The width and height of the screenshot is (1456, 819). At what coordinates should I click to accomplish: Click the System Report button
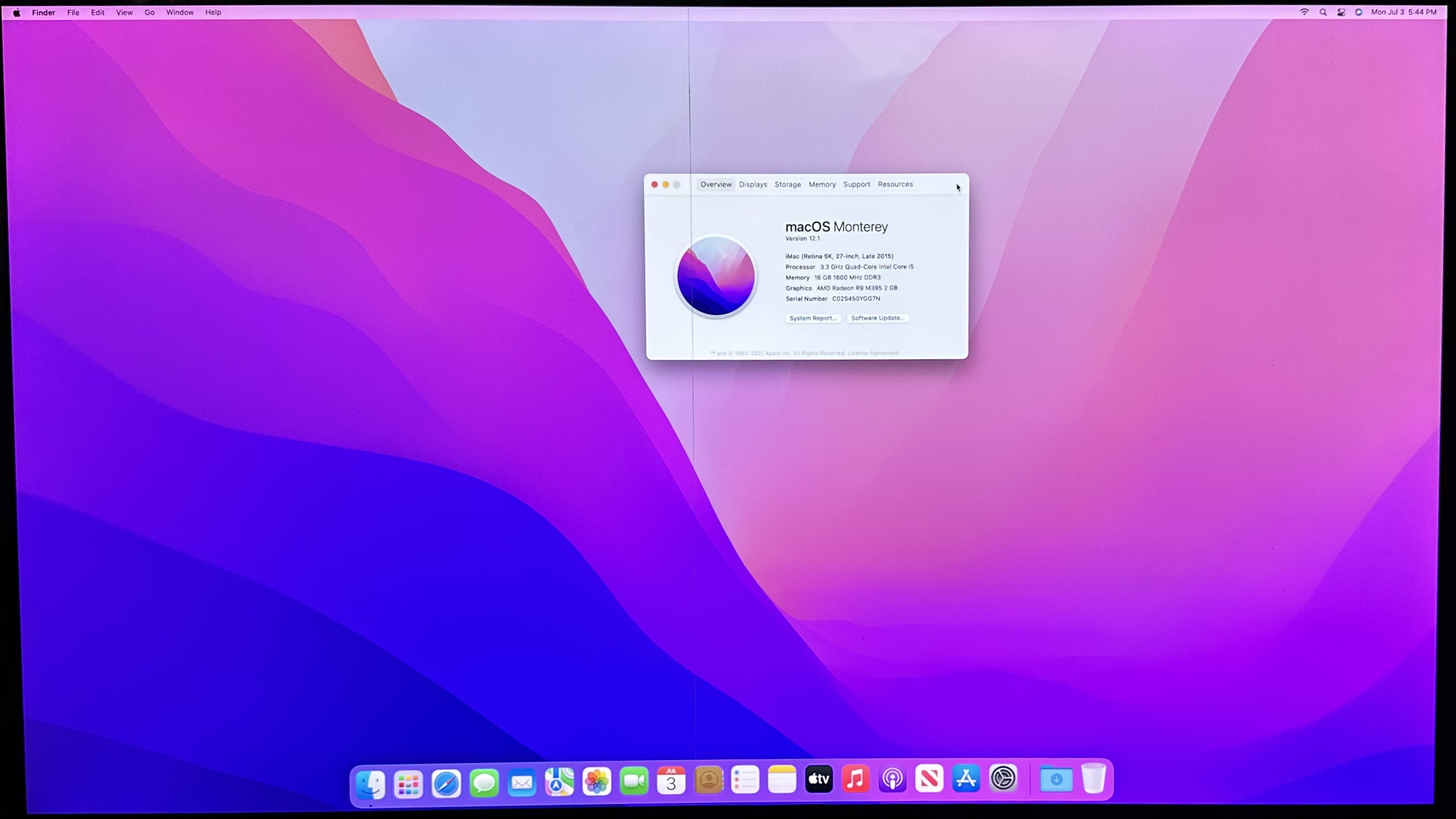[x=813, y=318]
